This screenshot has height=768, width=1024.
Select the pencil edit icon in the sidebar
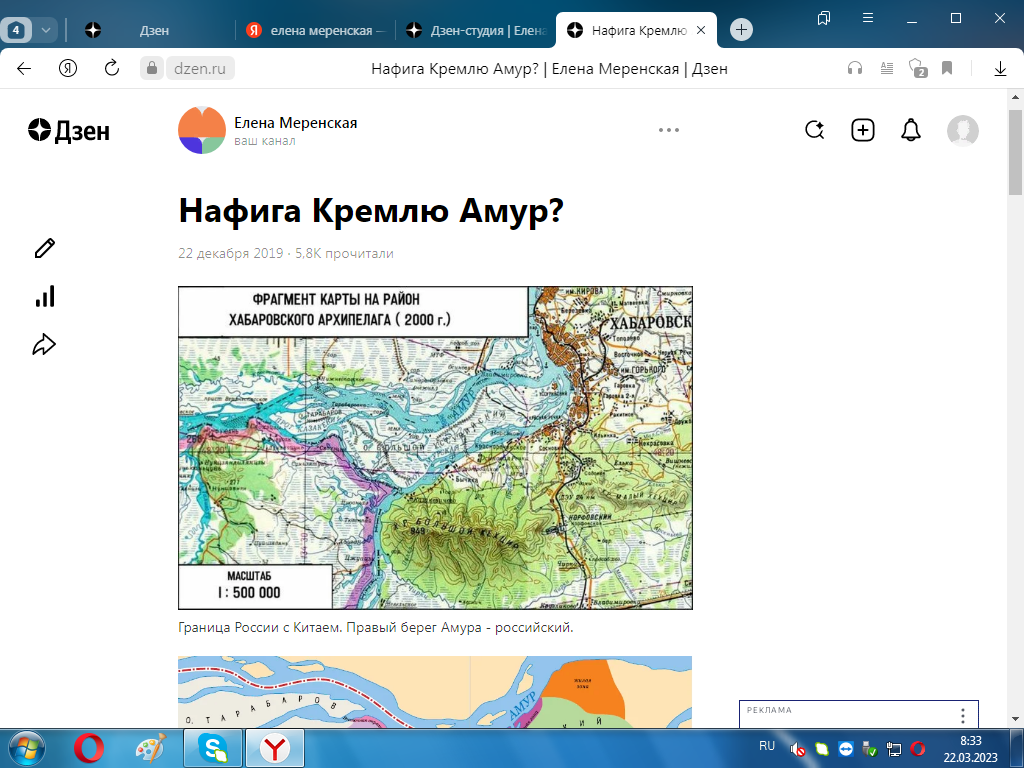pyautogui.click(x=42, y=247)
